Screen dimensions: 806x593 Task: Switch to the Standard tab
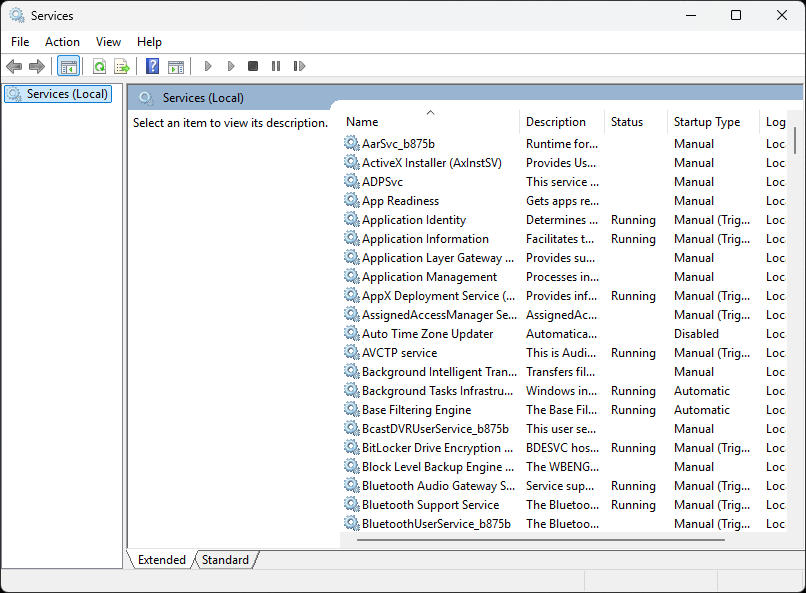tap(225, 560)
